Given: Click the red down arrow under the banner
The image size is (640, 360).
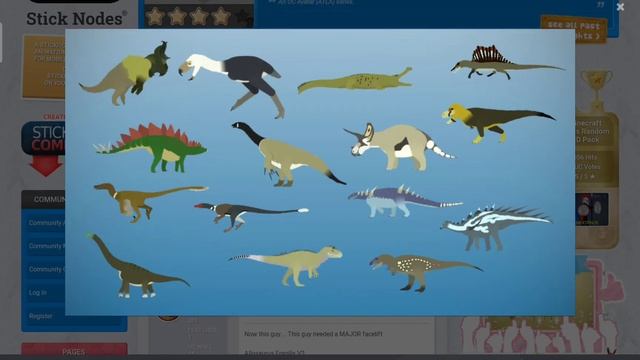Looking at the screenshot, I should click(46, 166).
